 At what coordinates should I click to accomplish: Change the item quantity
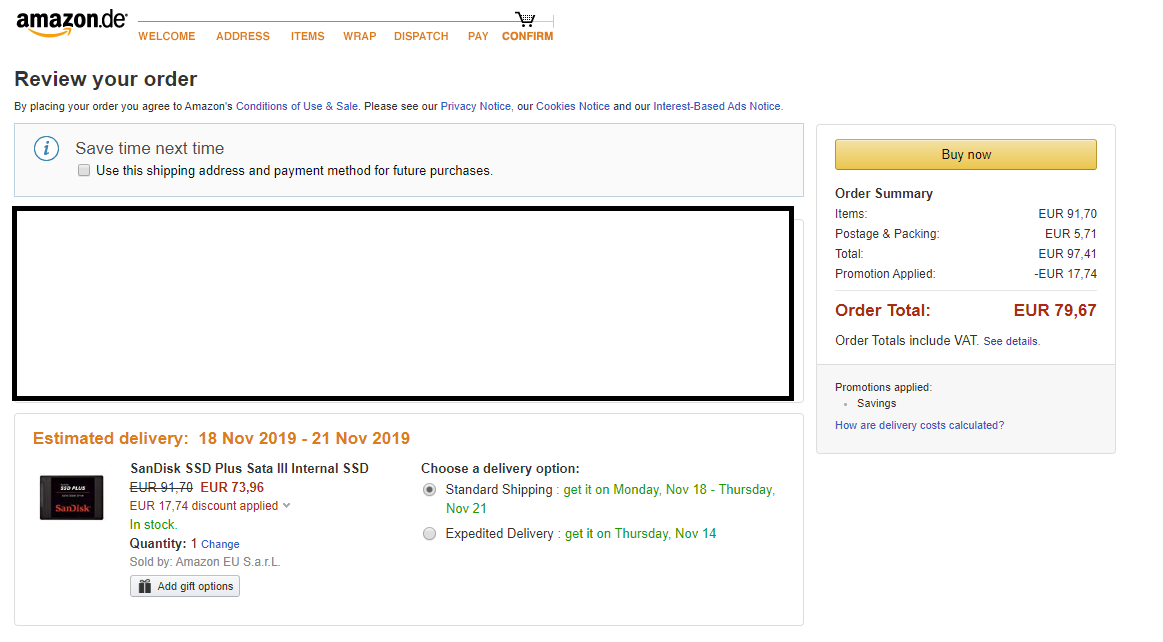220,545
